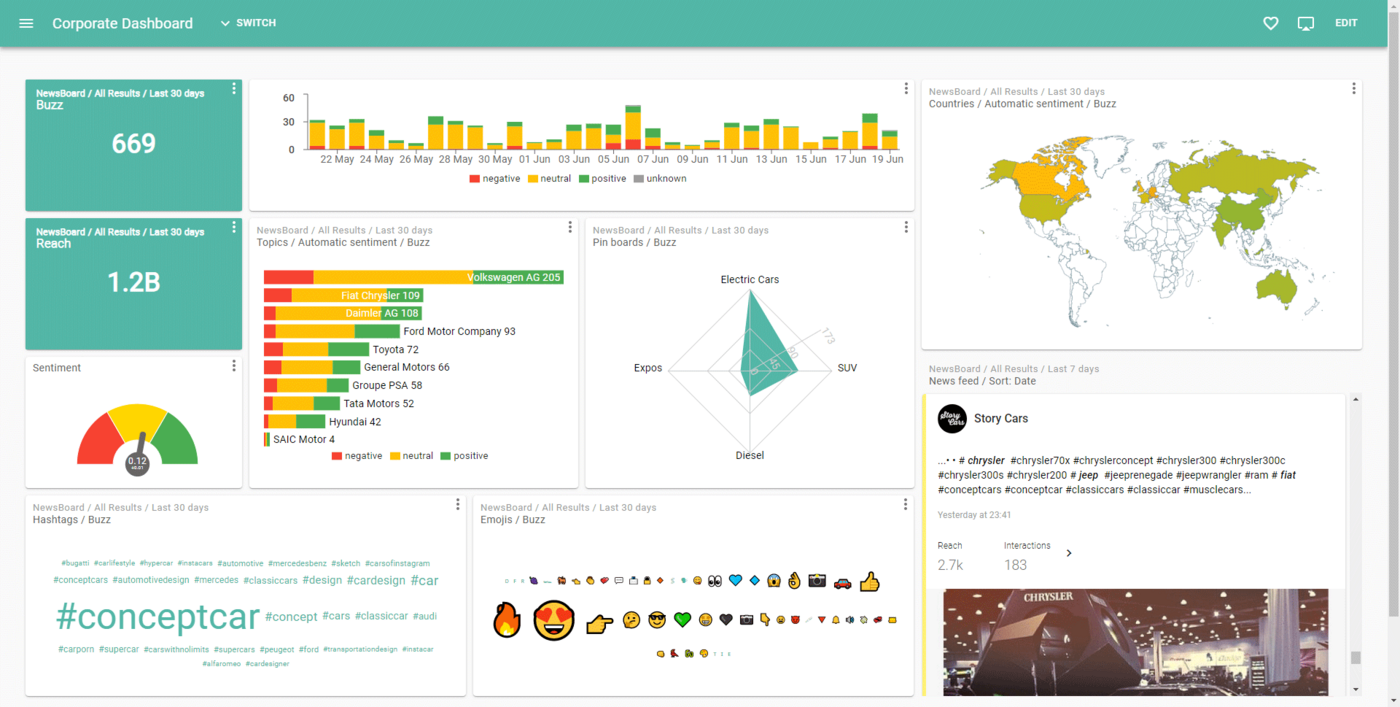Open the Pin boards widget options menu
The image size is (1400, 707).
point(906,227)
